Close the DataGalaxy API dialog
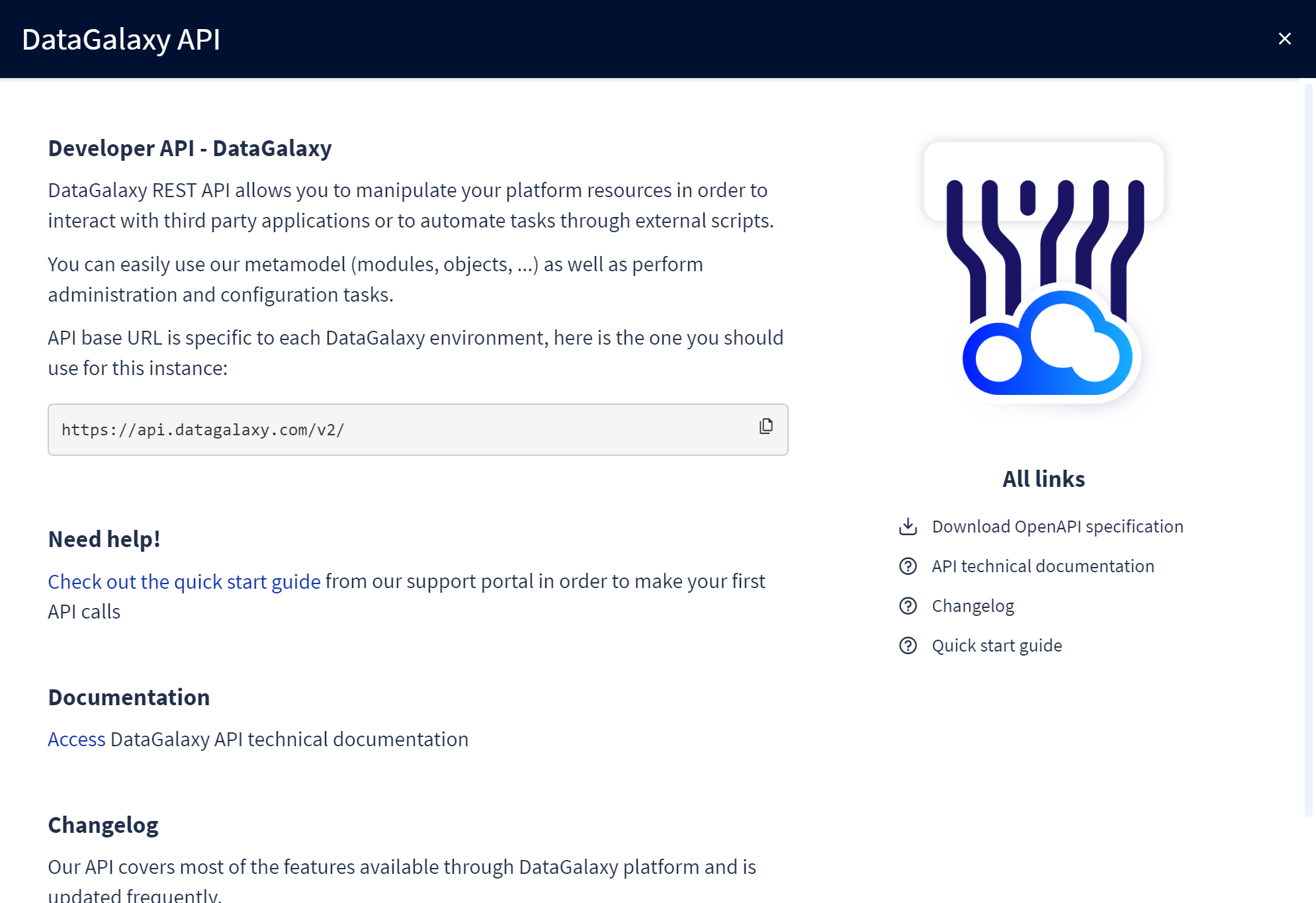 (1284, 39)
